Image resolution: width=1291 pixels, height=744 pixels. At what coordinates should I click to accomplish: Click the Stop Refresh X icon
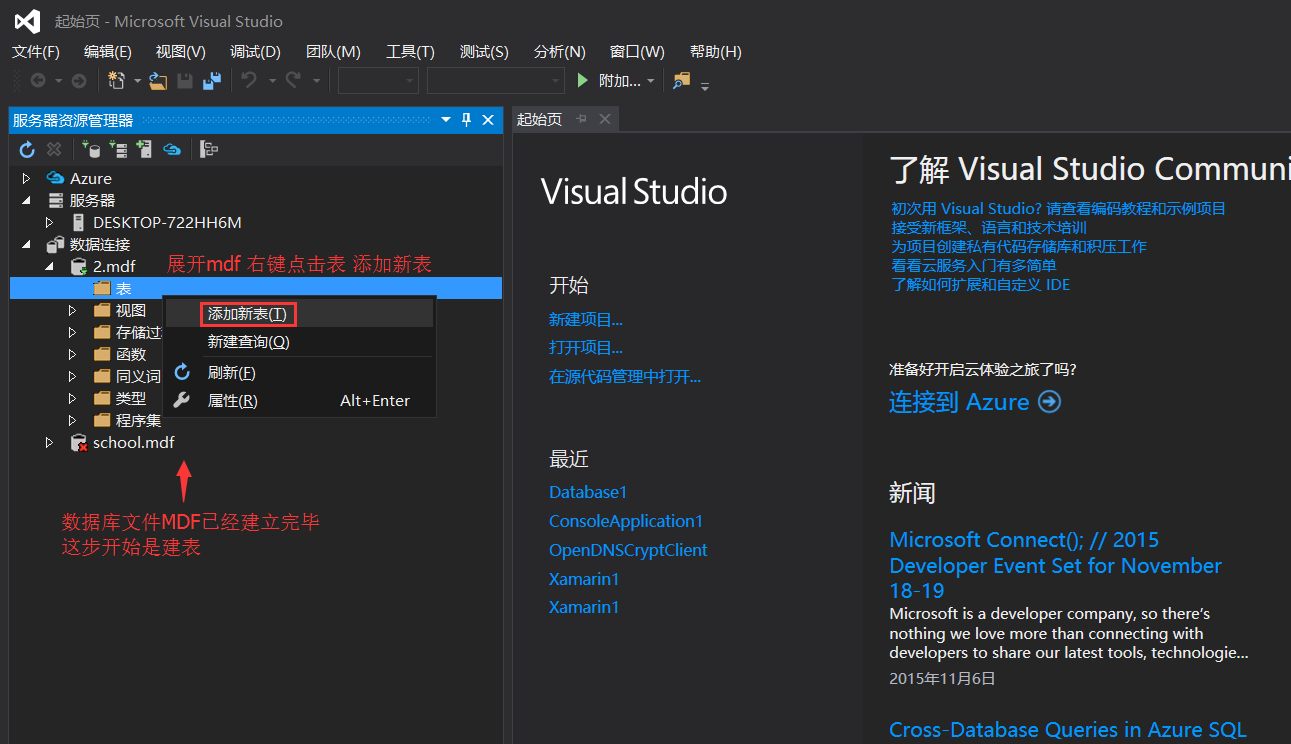click(54, 149)
